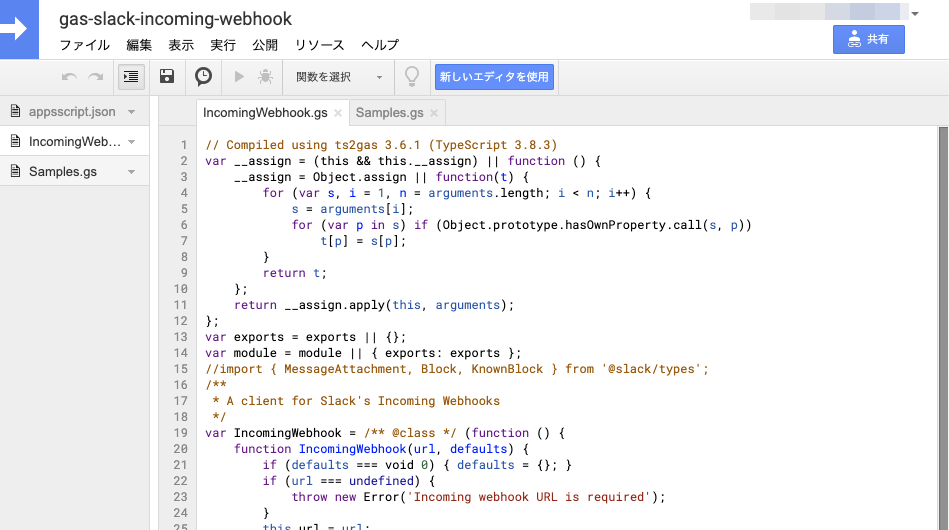949x530 pixels.
Task: Expand Samples.gs sidebar options arrow
Action: [x=131, y=172]
